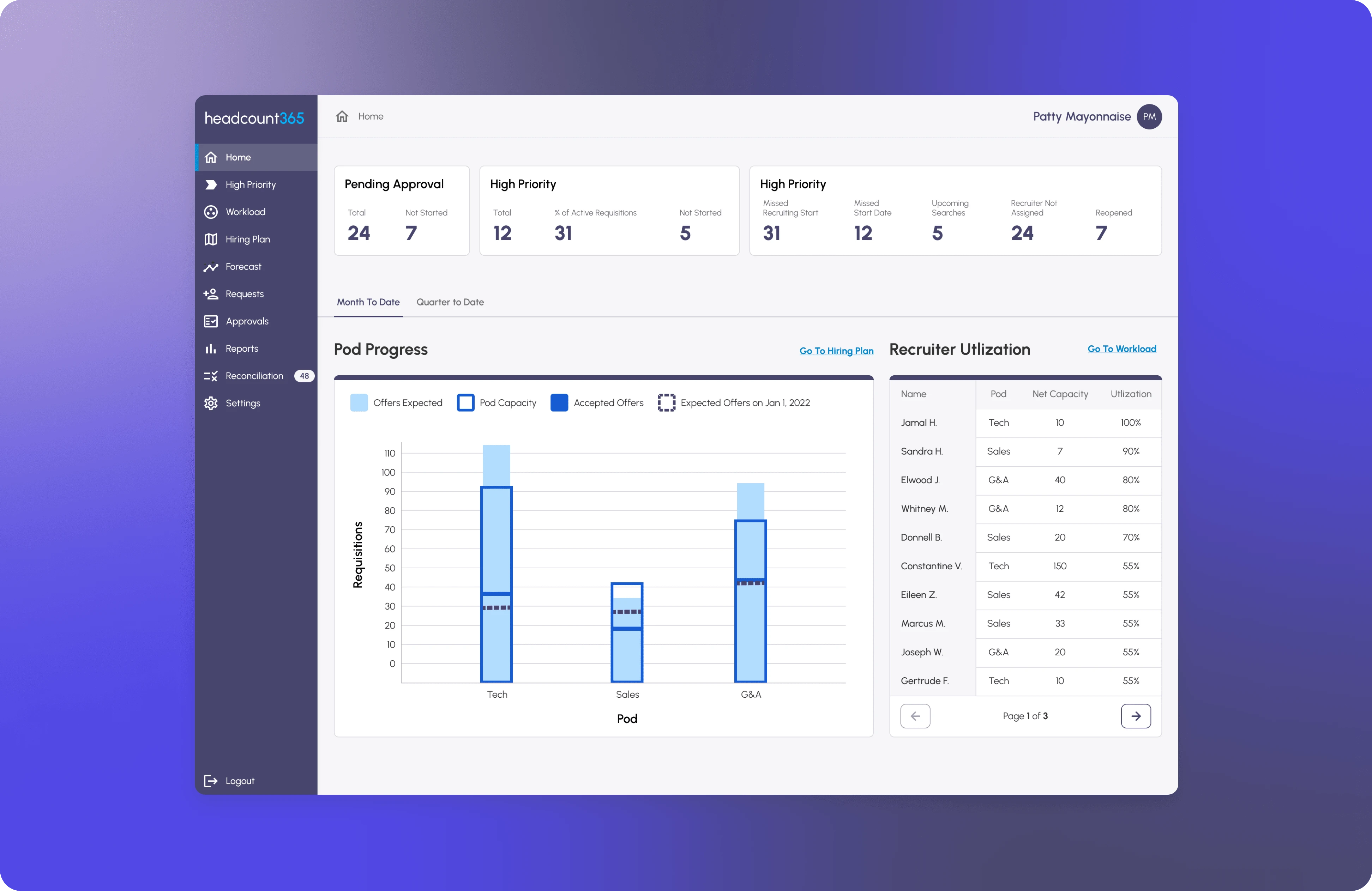Click the Logout icon at sidebar bottom
Viewport: 1372px width, 891px height.
(x=211, y=781)
